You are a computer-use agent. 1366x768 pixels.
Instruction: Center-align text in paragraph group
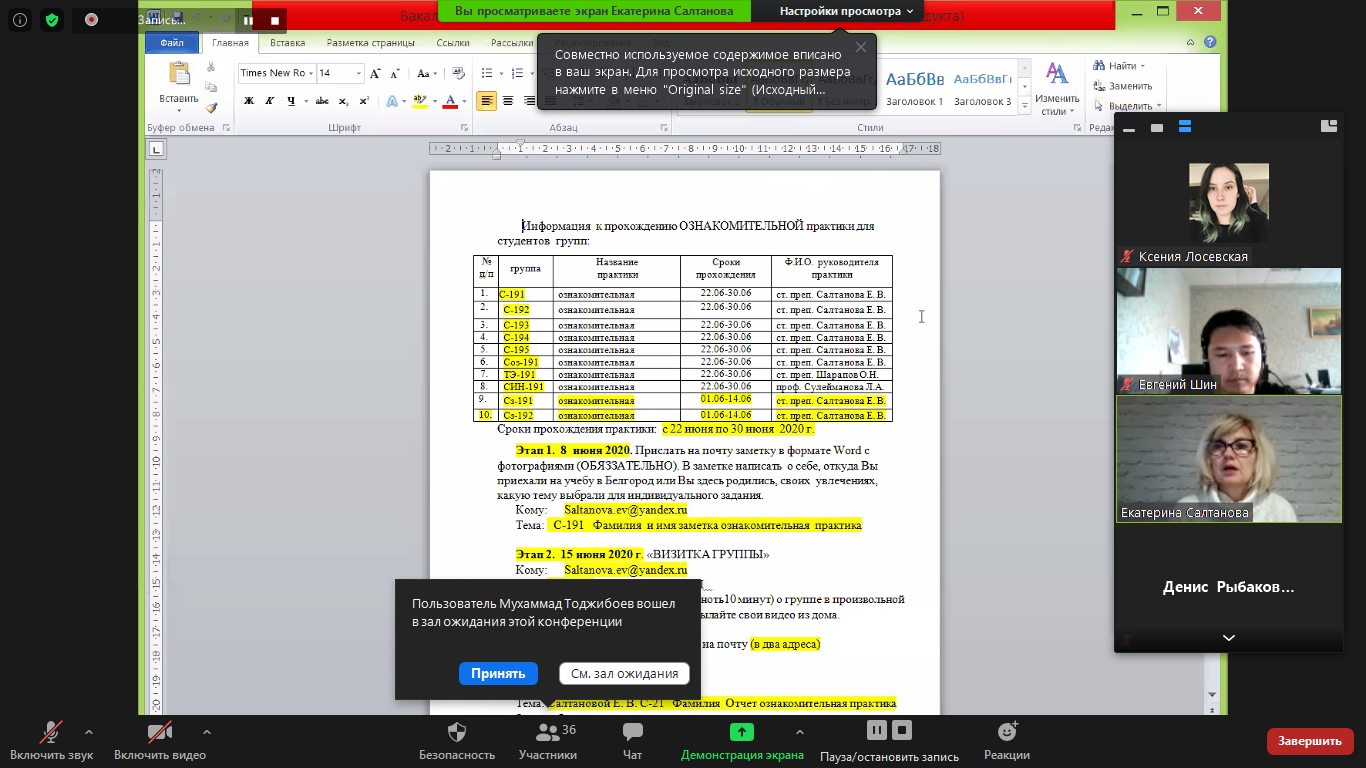pos(507,101)
